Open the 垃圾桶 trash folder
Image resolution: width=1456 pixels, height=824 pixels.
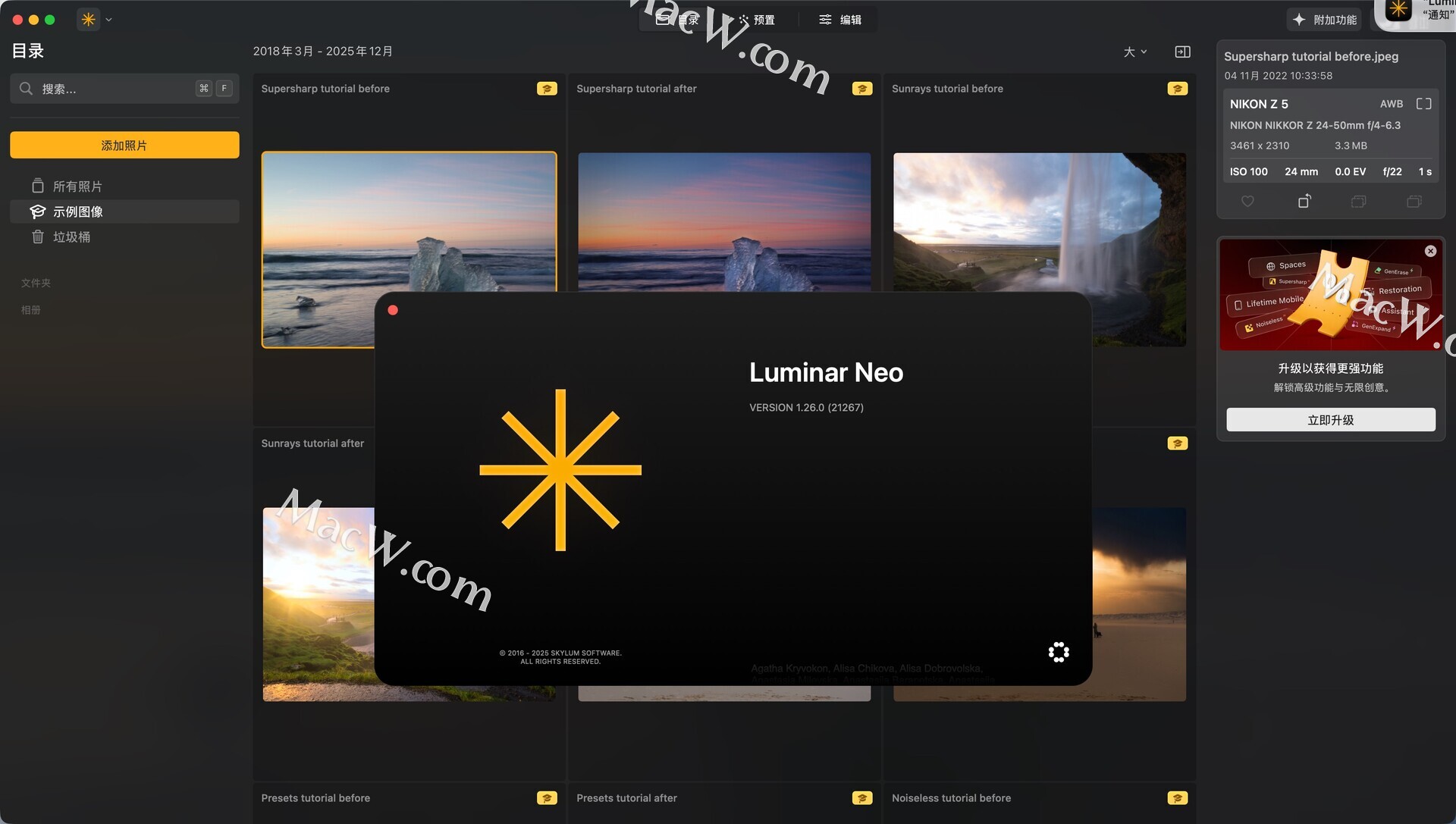pos(71,237)
